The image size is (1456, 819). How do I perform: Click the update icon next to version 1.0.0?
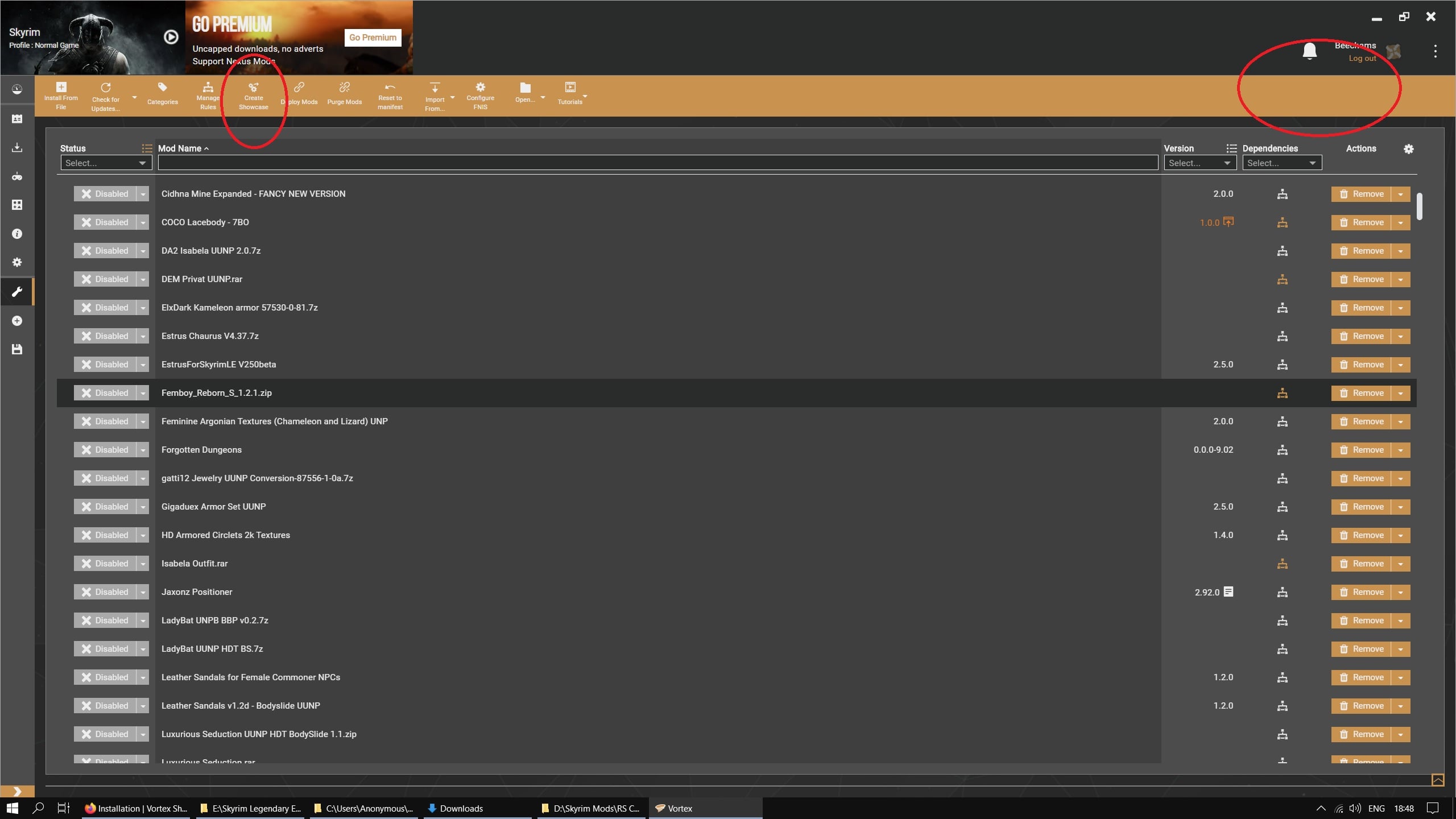pyautogui.click(x=1228, y=222)
